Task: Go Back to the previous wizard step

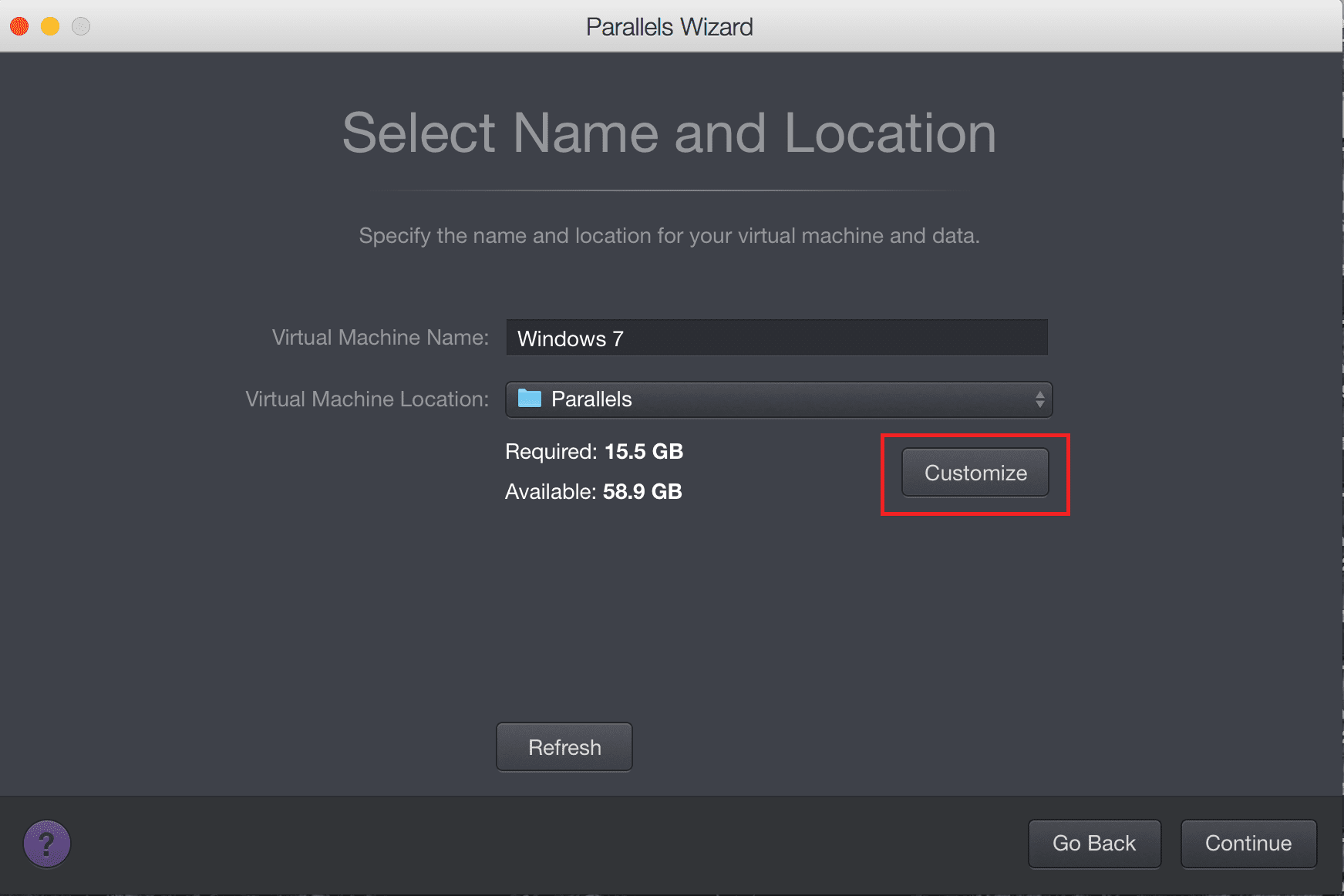Action: coord(1094,844)
